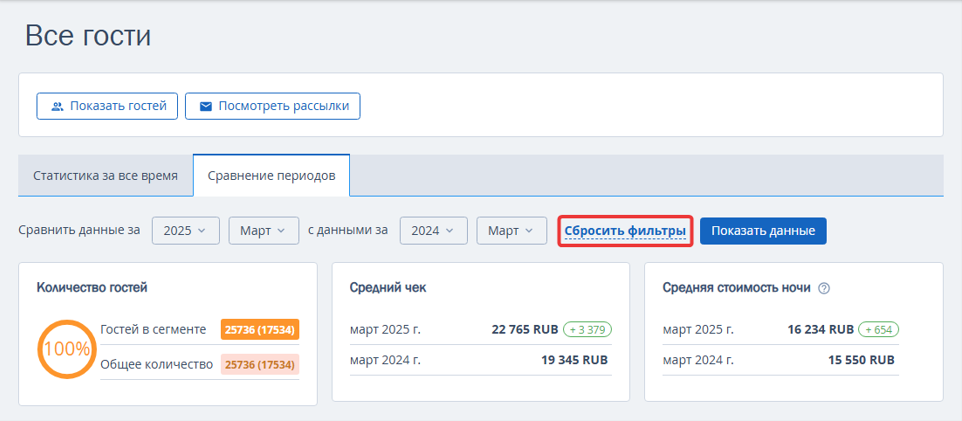Click the Гостей в сегменте label
The image size is (962, 421).
point(153,330)
